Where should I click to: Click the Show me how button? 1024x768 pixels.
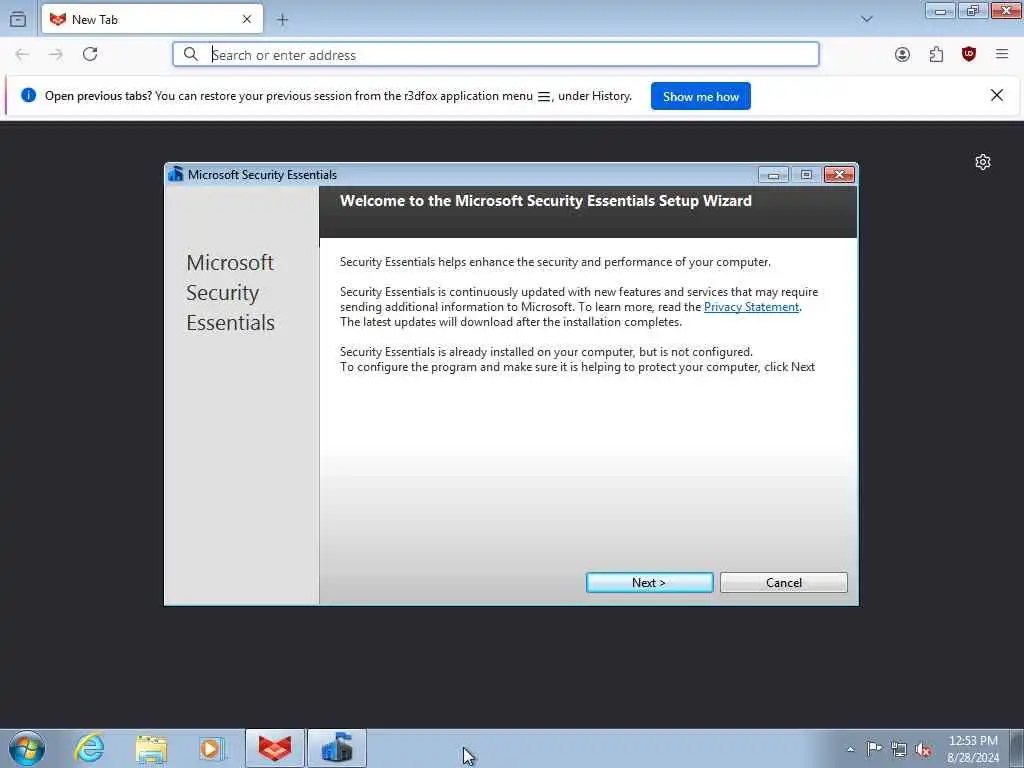(x=701, y=96)
